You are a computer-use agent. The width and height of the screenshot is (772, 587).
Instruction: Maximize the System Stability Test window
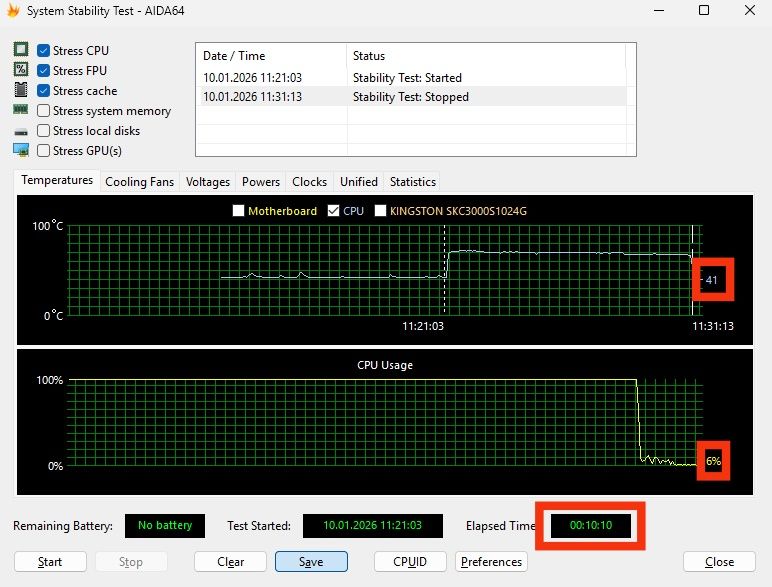[704, 10]
